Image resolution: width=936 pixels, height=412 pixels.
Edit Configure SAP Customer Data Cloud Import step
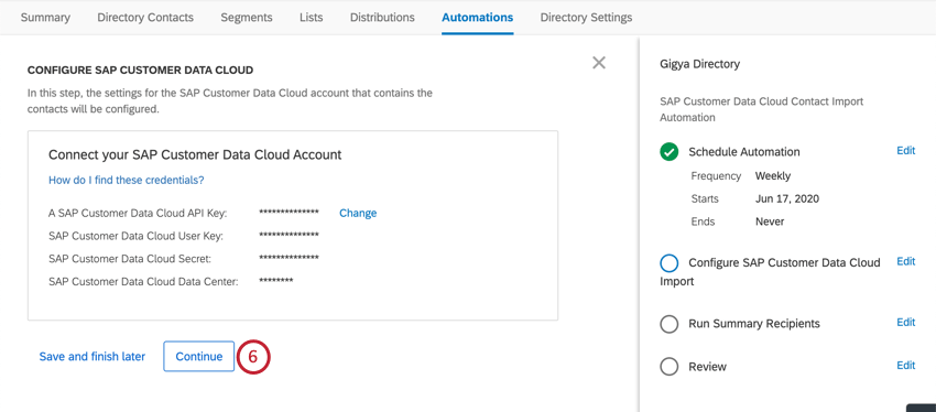(906, 261)
